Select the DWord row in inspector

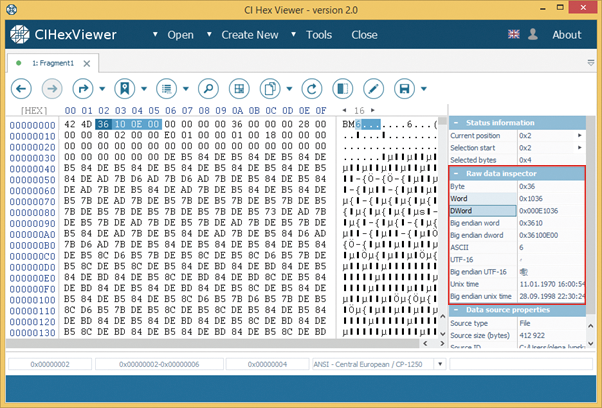click(517, 211)
